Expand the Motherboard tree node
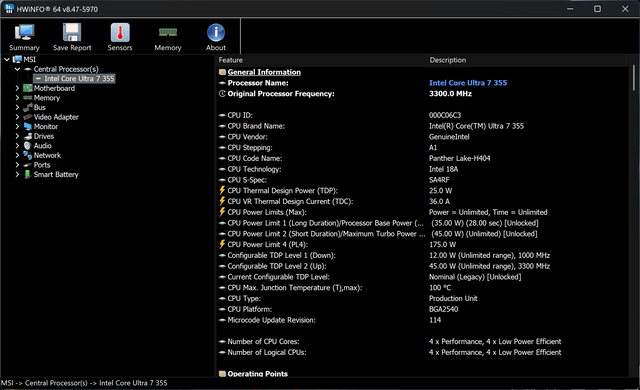 17,88
